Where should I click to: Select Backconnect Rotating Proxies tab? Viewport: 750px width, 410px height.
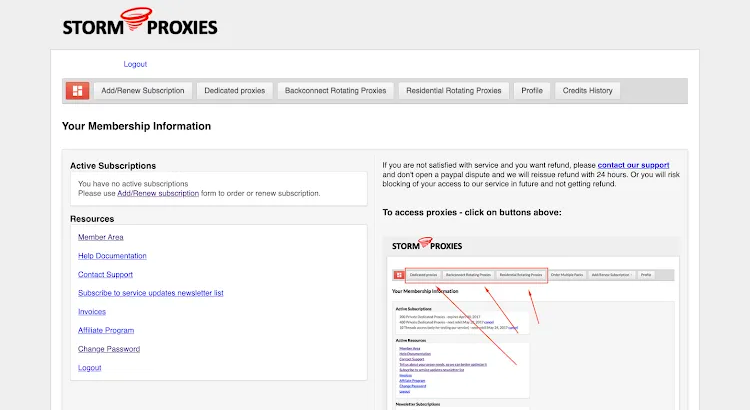(335, 90)
